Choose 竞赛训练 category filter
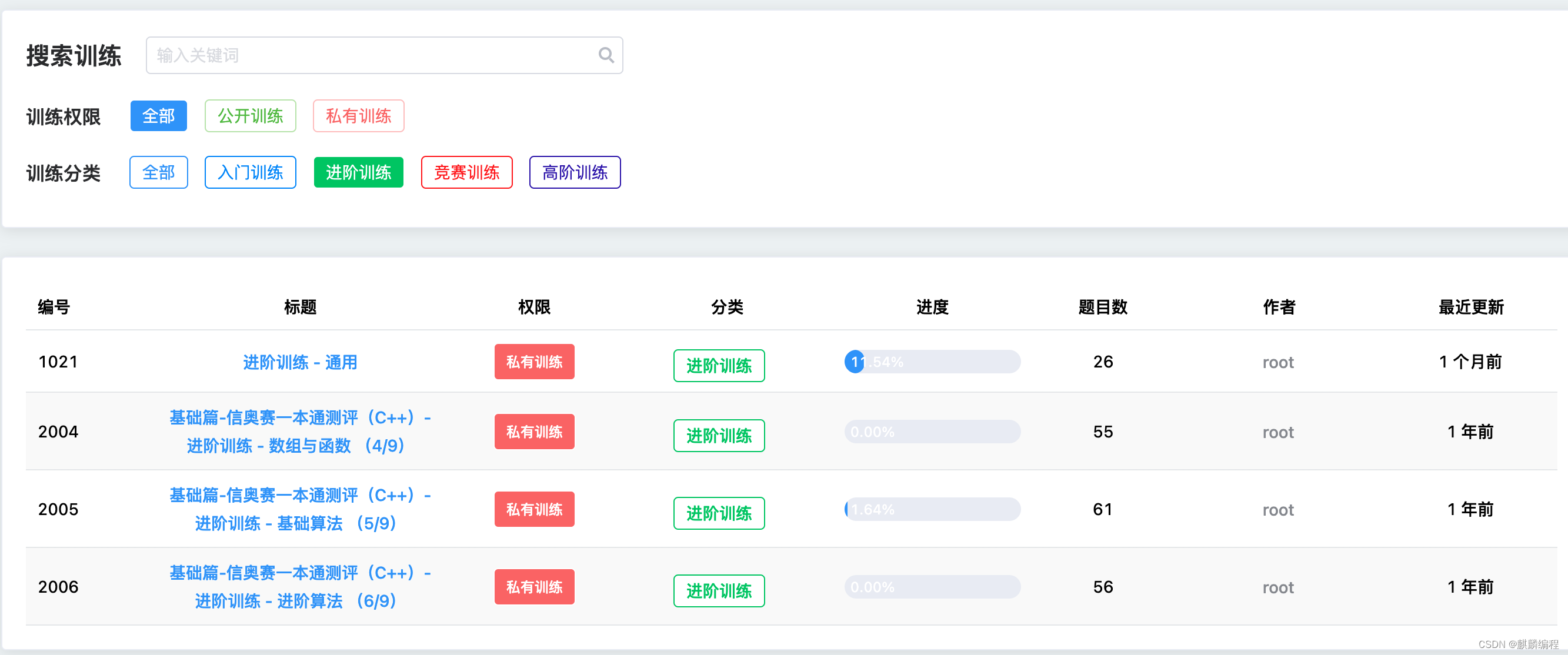Image resolution: width=1568 pixels, height=655 pixels. click(x=466, y=172)
